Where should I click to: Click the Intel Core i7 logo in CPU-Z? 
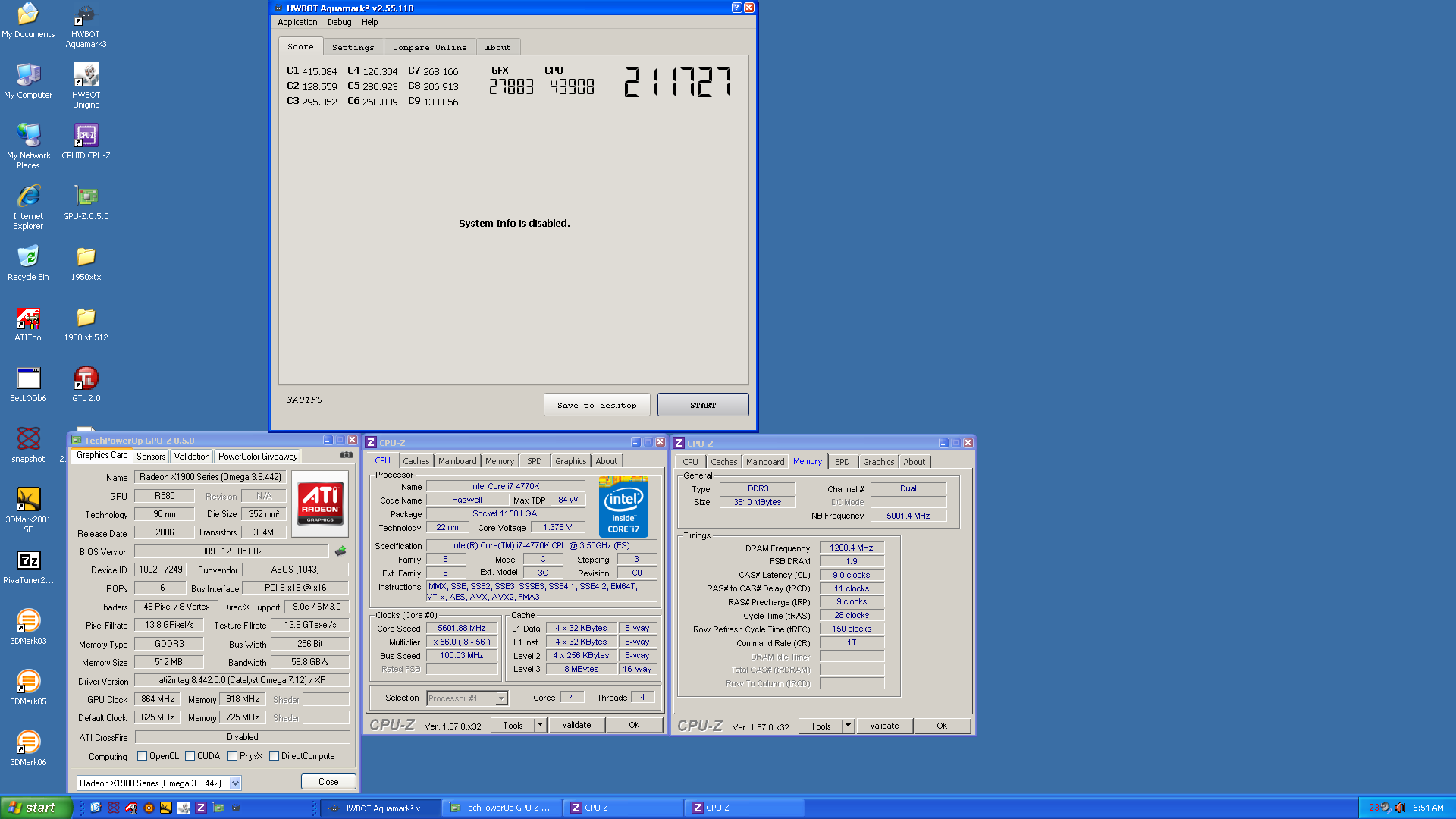coord(623,507)
